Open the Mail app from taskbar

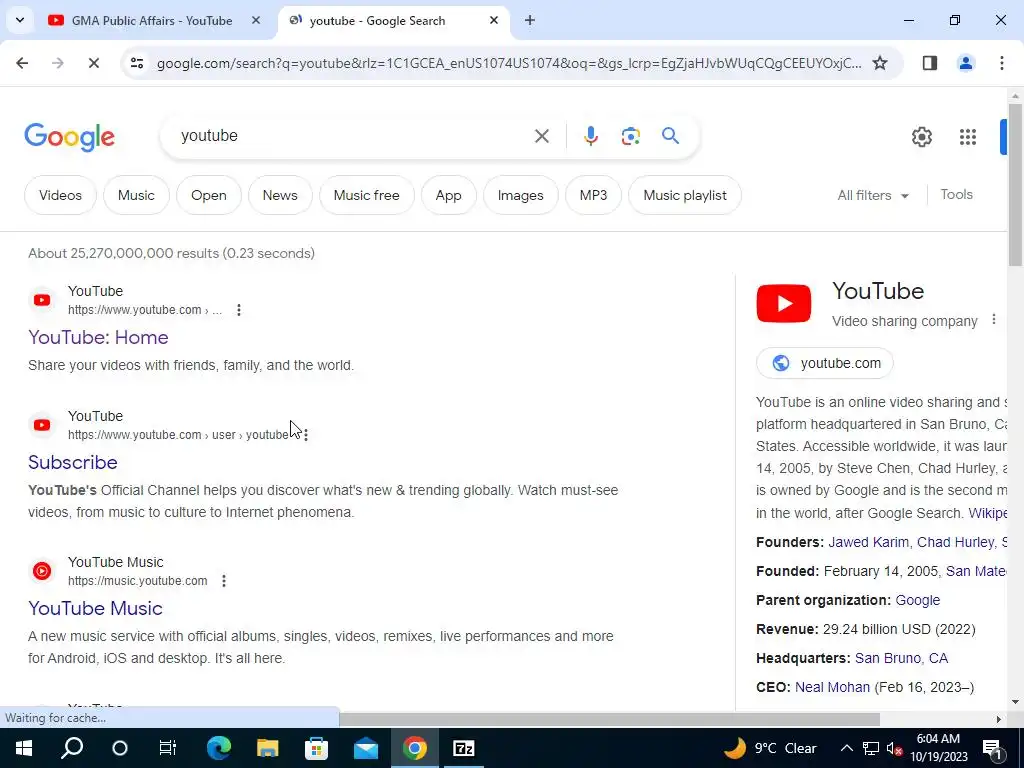coord(366,748)
